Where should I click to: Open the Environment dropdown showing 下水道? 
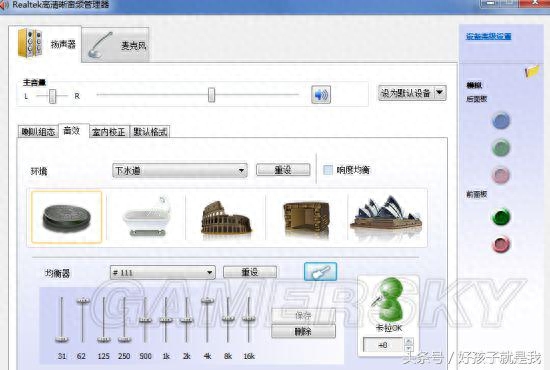tap(180, 170)
